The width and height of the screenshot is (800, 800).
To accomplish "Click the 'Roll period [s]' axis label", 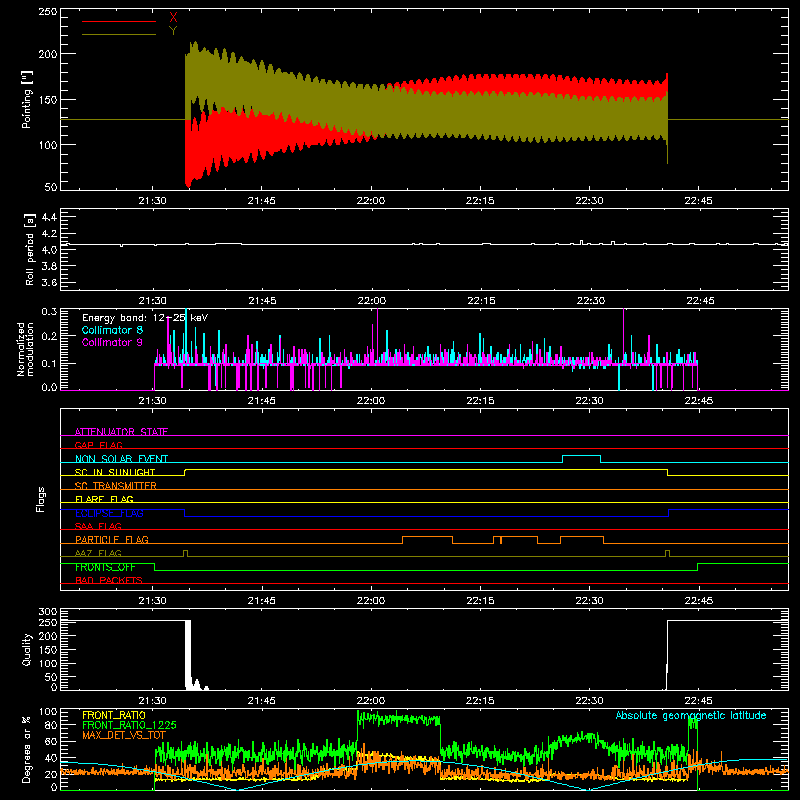I will pos(30,249).
